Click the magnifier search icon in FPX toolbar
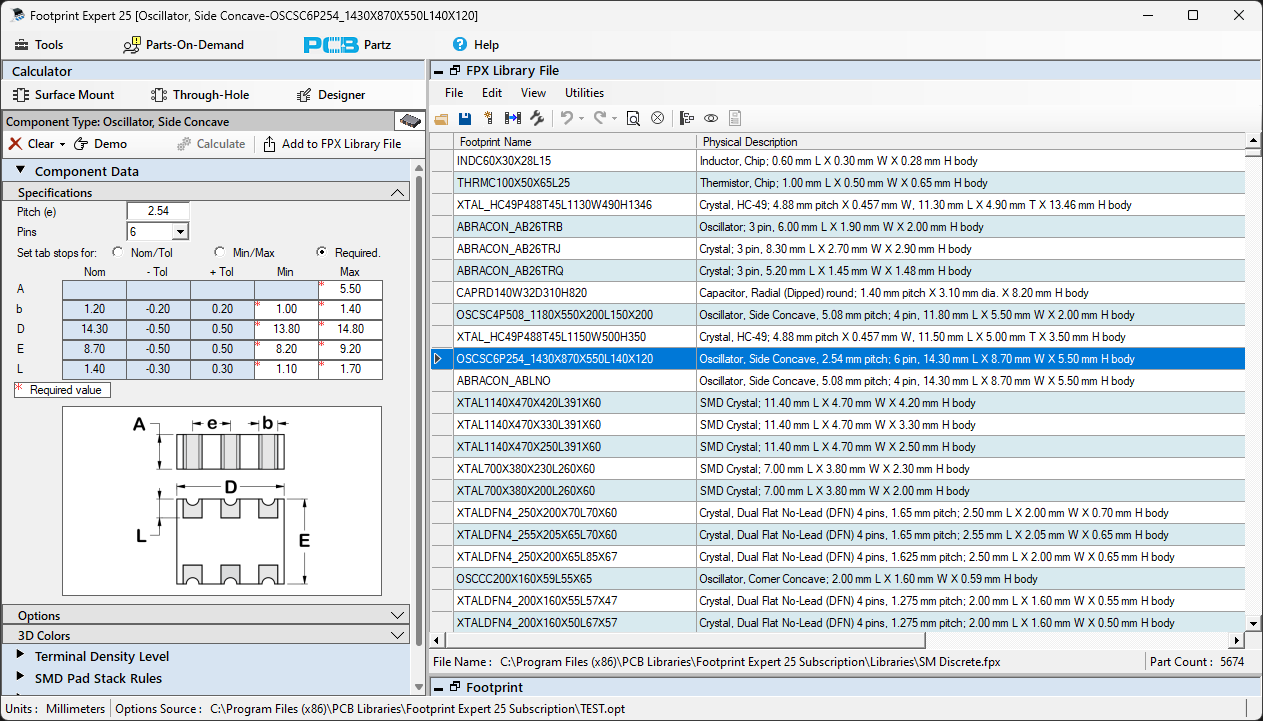The width and height of the screenshot is (1263, 721). (633, 118)
